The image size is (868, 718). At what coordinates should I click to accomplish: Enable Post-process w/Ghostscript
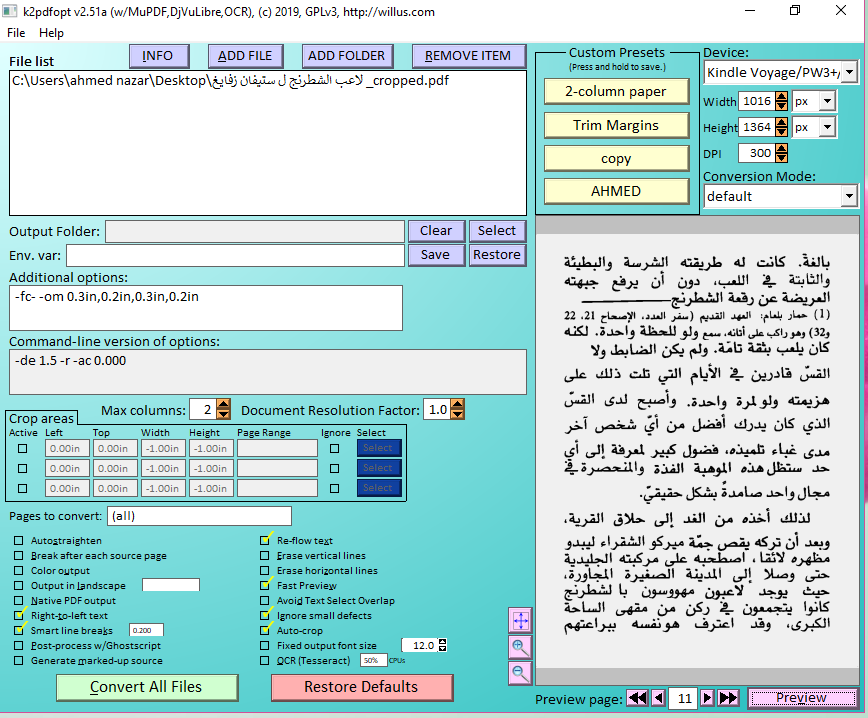click(x=19, y=645)
